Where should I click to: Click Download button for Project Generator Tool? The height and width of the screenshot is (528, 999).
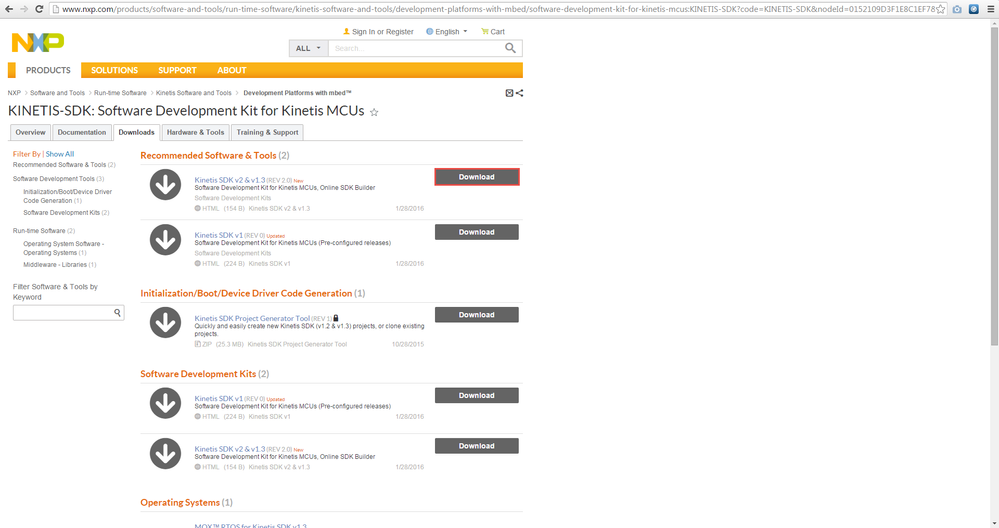(477, 315)
